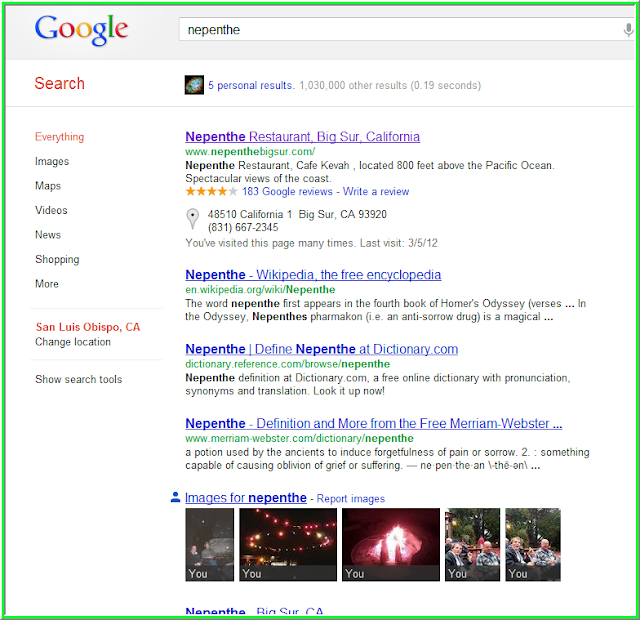This screenshot has width=640, height=620.
Task: Switch to Images search
Action: click(52, 161)
